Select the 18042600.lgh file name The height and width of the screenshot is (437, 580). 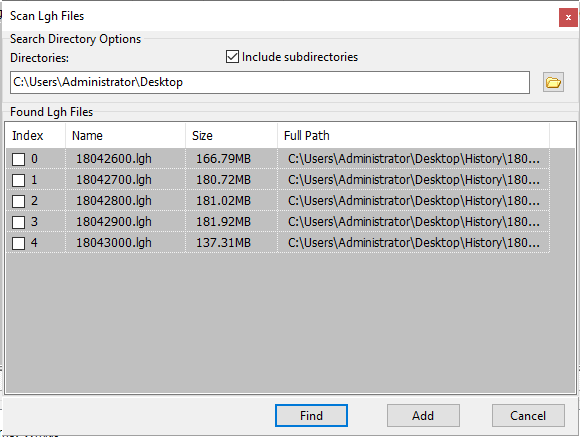114,159
